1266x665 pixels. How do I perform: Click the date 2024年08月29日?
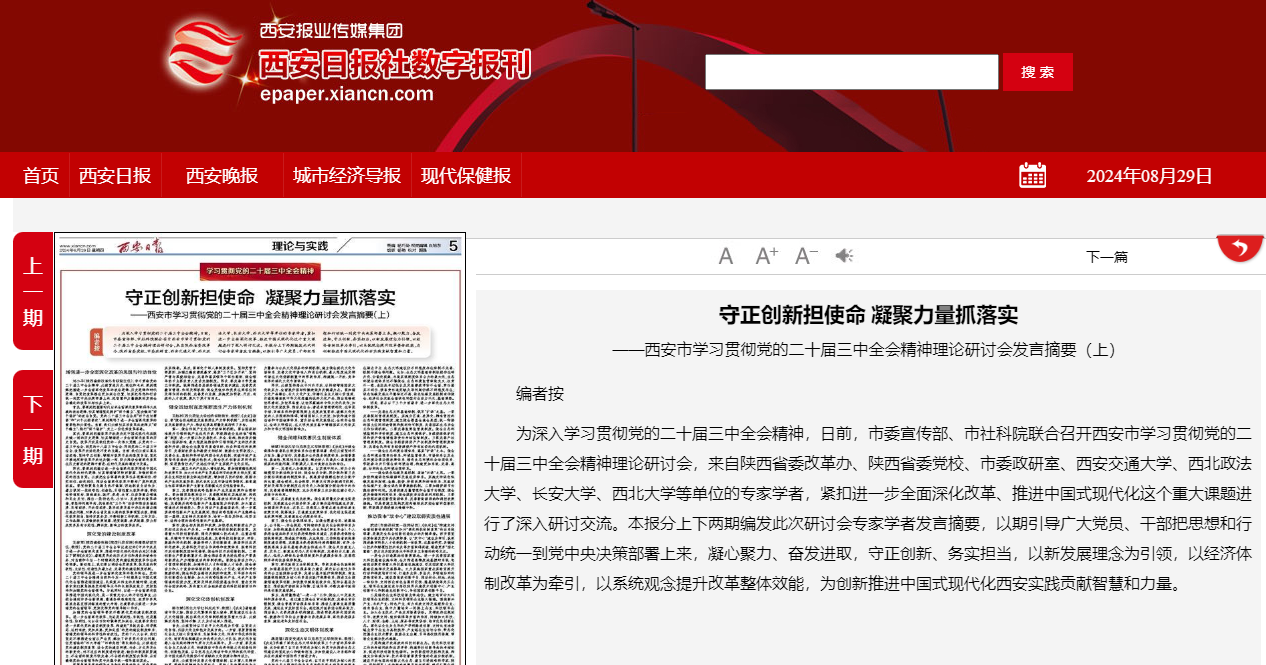tap(1149, 176)
